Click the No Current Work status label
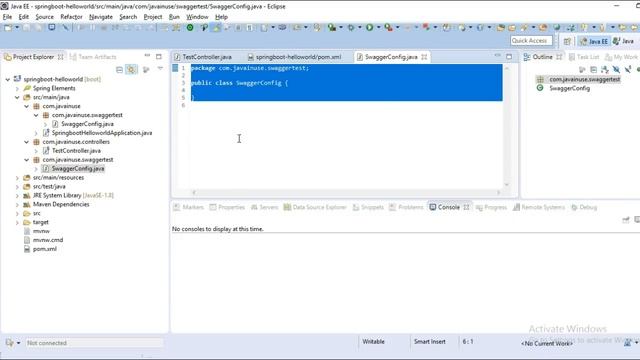This screenshot has width=640, height=360. (547, 344)
